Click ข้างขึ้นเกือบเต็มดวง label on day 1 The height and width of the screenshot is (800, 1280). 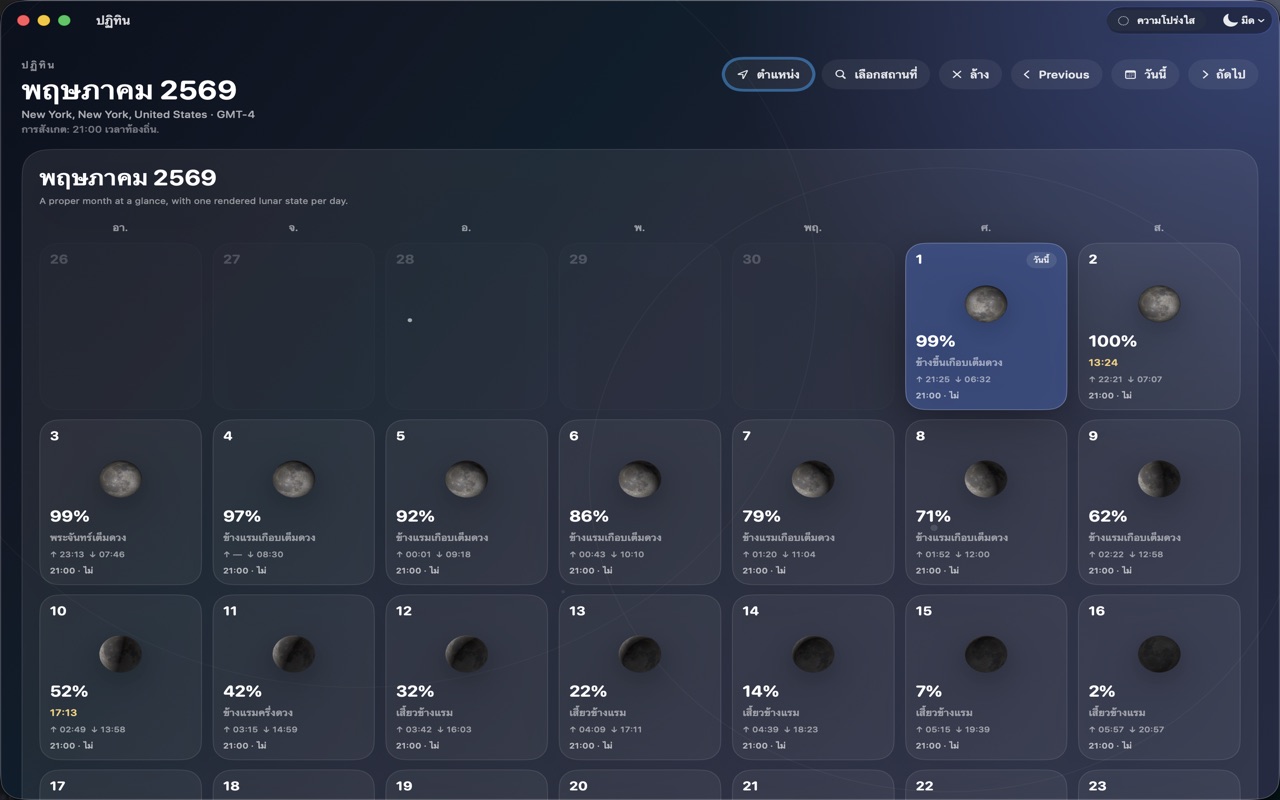[959, 363]
